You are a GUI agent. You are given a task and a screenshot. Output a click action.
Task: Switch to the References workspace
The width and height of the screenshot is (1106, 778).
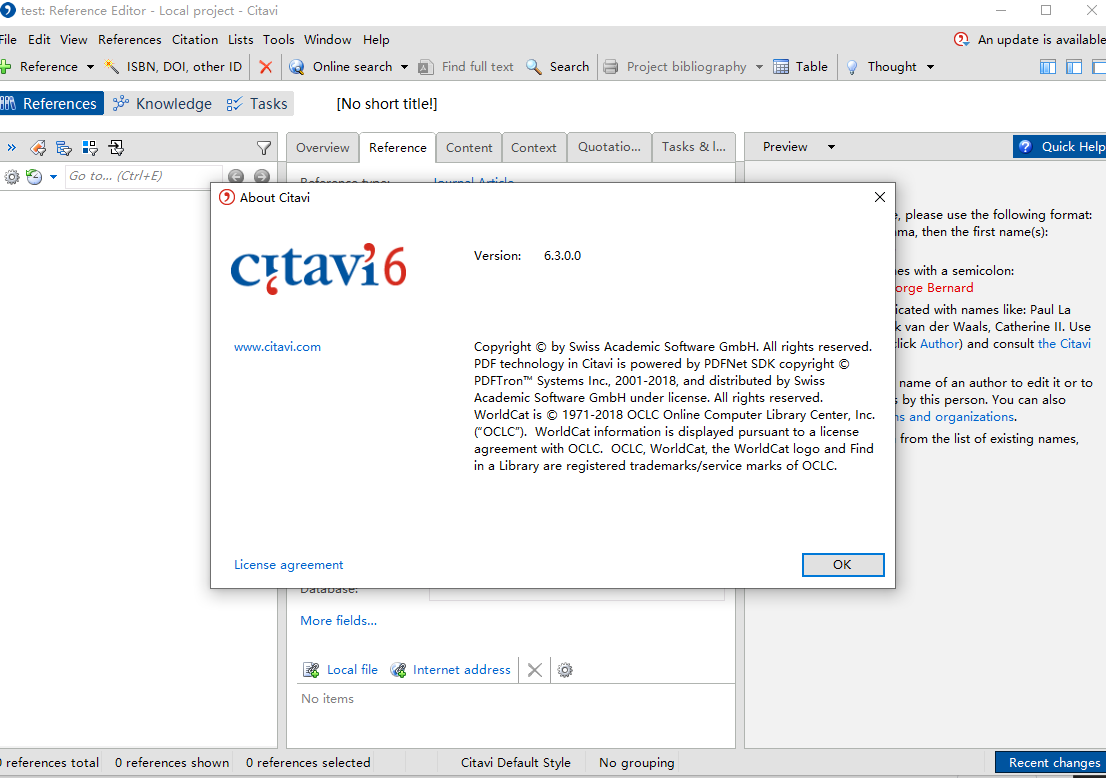51,104
